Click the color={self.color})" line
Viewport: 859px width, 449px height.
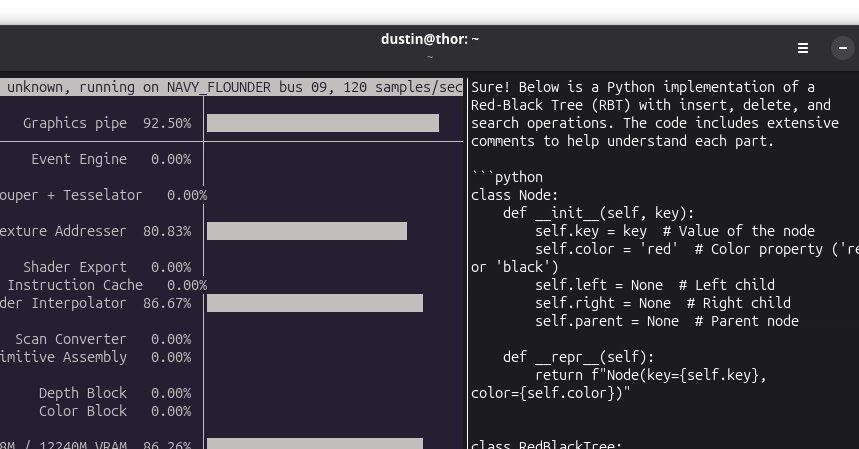pos(551,393)
